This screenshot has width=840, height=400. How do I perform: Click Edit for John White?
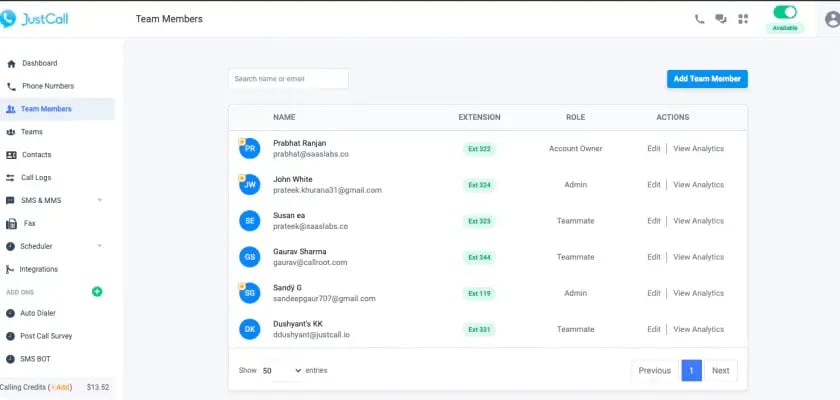(x=654, y=185)
